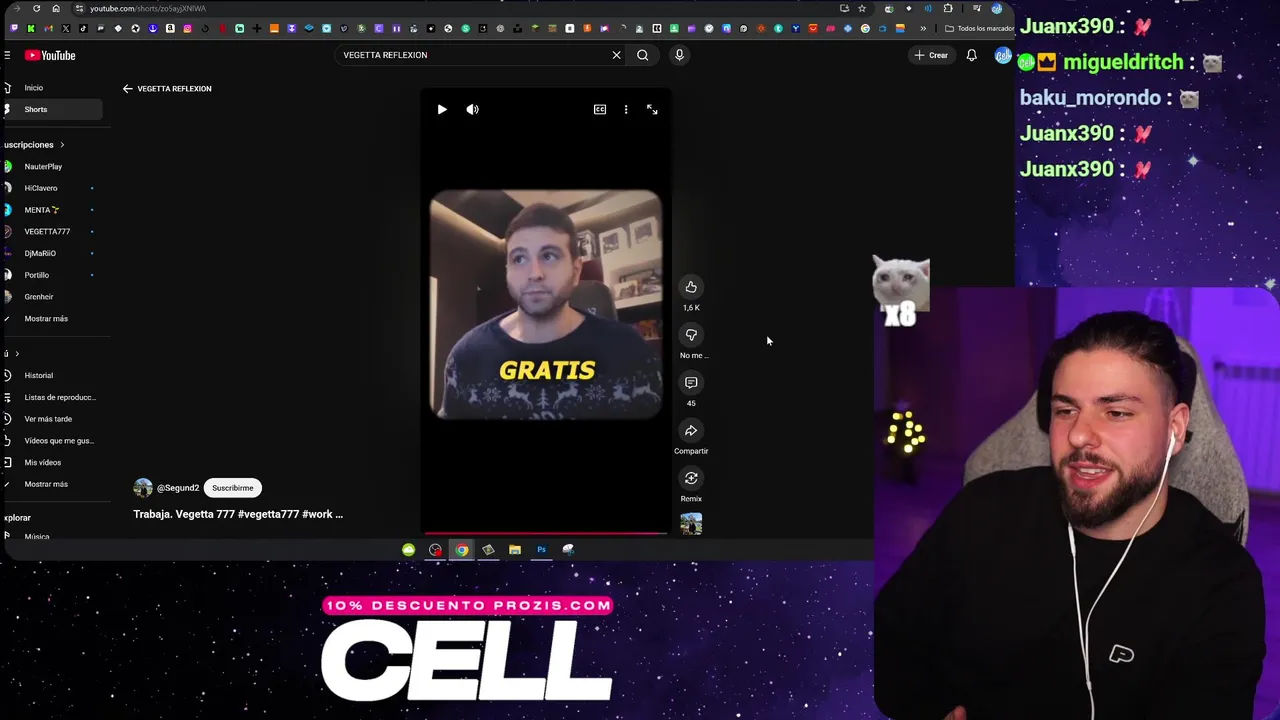The width and height of the screenshot is (1280, 720).
Task: Click the Chrome taskbar icon
Action: (x=462, y=550)
